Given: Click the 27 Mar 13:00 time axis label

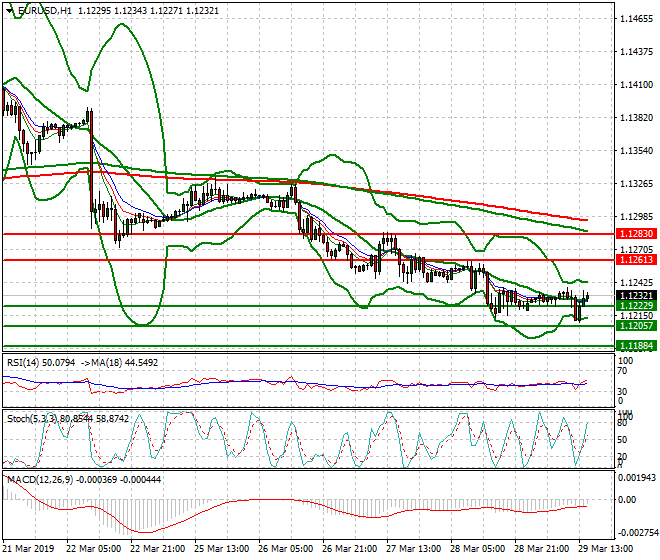Looking at the screenshot, I should (414, 549).
